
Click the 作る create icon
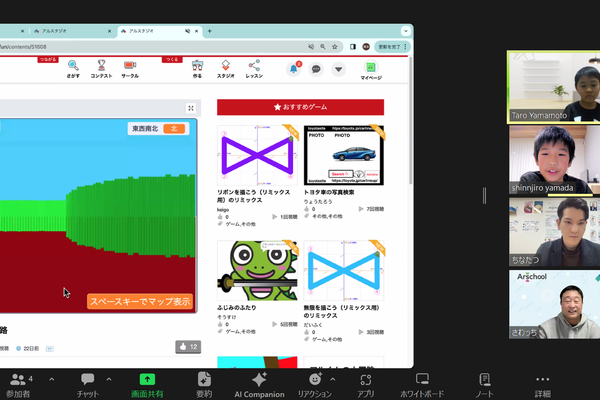tap(197, 69)
